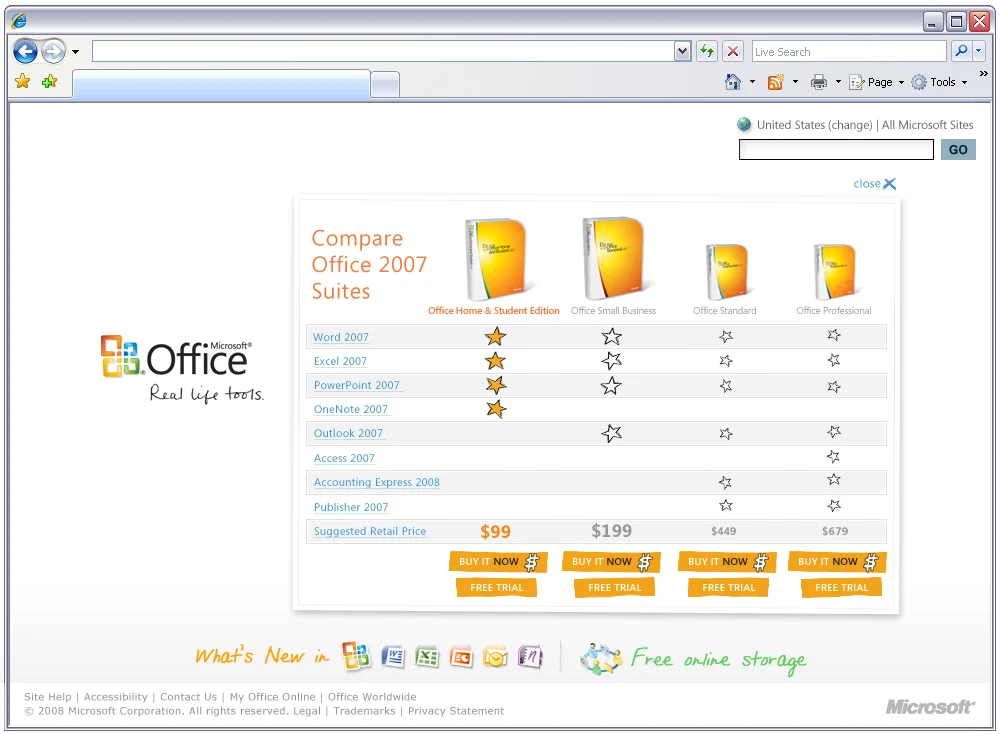This screenshot has height=734, width=1000.
Task: Open a new tab with the small tab button
Action: tap(385, 85)
